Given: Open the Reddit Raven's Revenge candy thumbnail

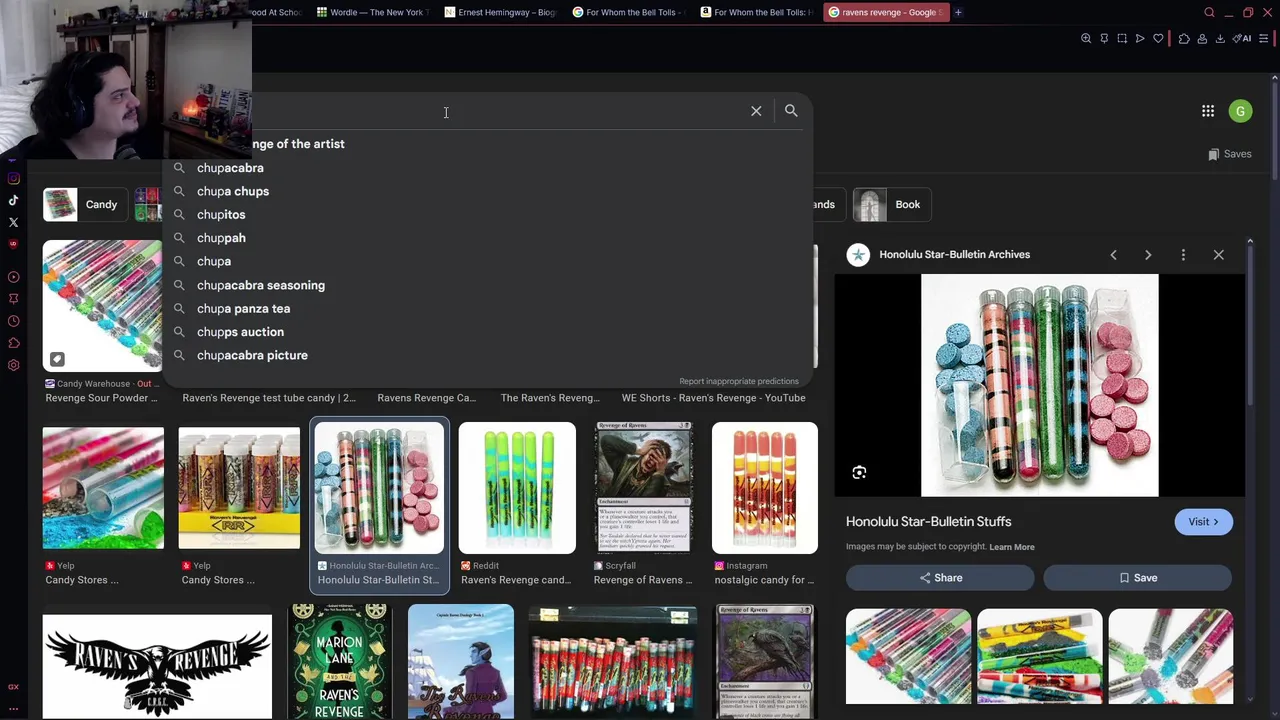Looking at the screenshot, I should pyautogui.click(x=517, y=488).
